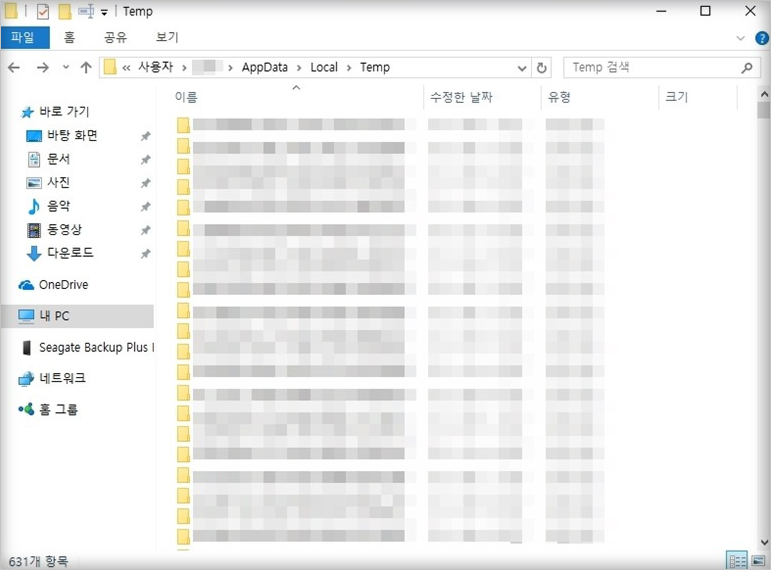This screenshot has height=570, width=771.
Task: Click New folder icon in title bar
Action: (x=64, y=11)
